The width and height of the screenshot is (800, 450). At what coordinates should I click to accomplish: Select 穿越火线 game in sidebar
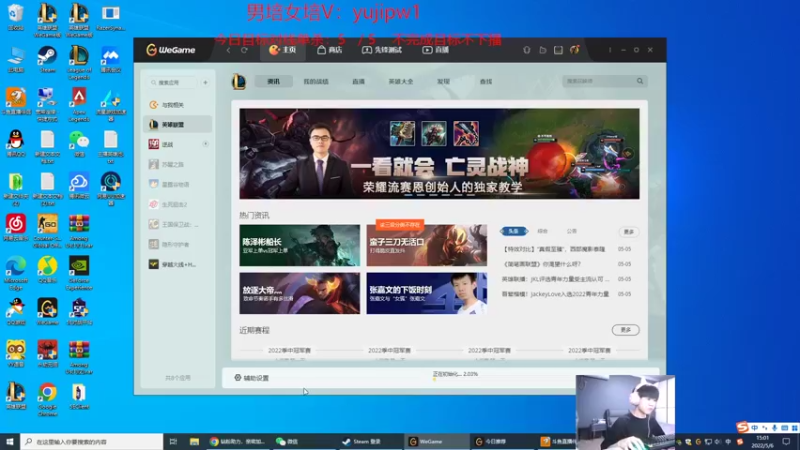(x=177, y=264)
